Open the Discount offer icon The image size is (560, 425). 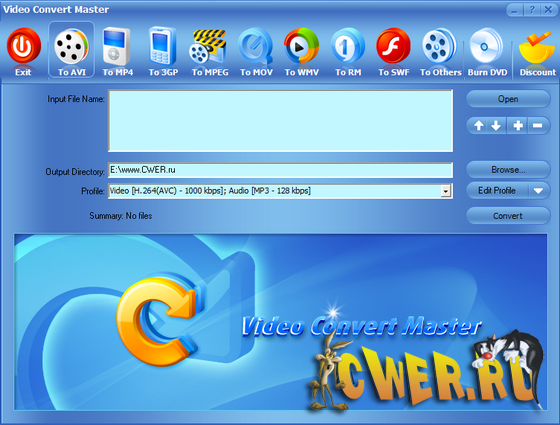536,47
